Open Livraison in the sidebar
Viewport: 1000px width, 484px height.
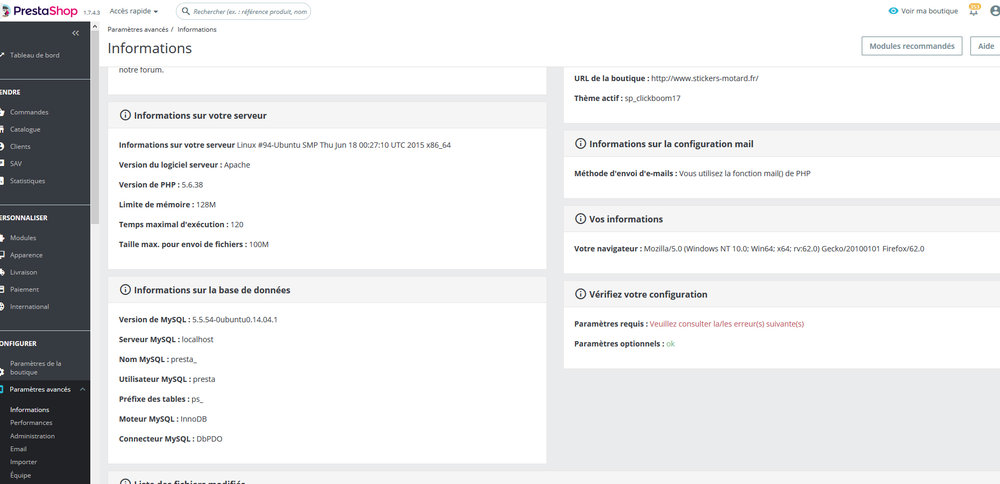24,272
